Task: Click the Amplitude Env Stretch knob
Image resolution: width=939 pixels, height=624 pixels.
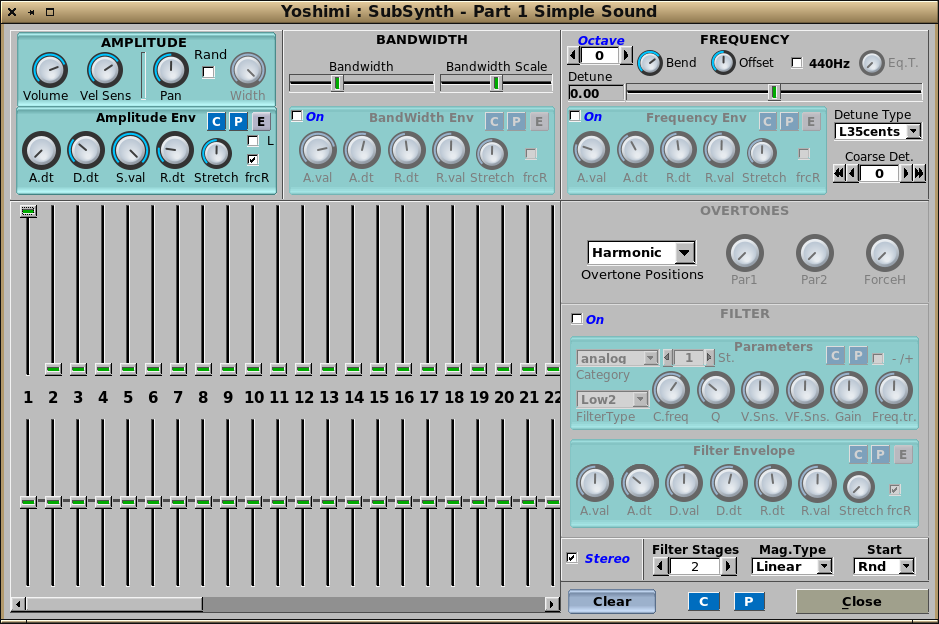Action: pyautogui.click(x=216, y=153)
